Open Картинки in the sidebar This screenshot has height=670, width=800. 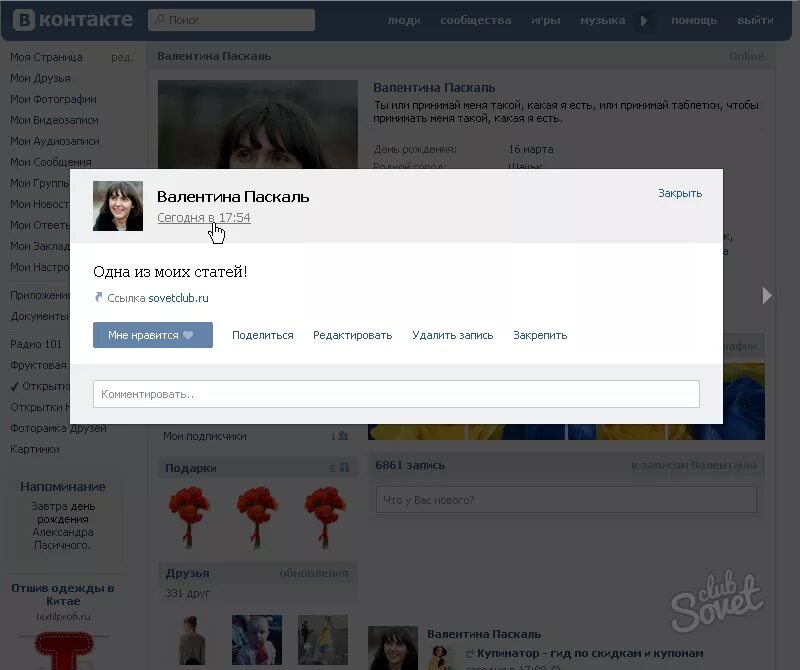[35, 449]
